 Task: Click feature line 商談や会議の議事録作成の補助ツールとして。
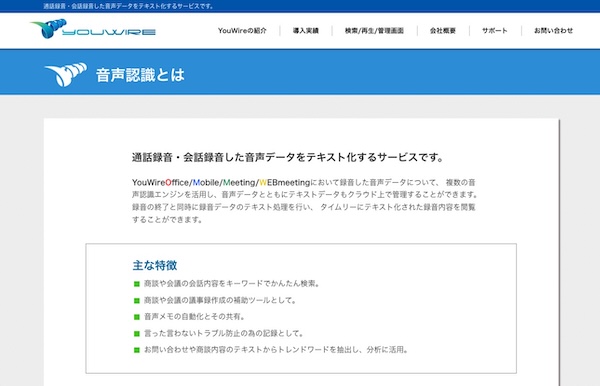coord(220,300)
